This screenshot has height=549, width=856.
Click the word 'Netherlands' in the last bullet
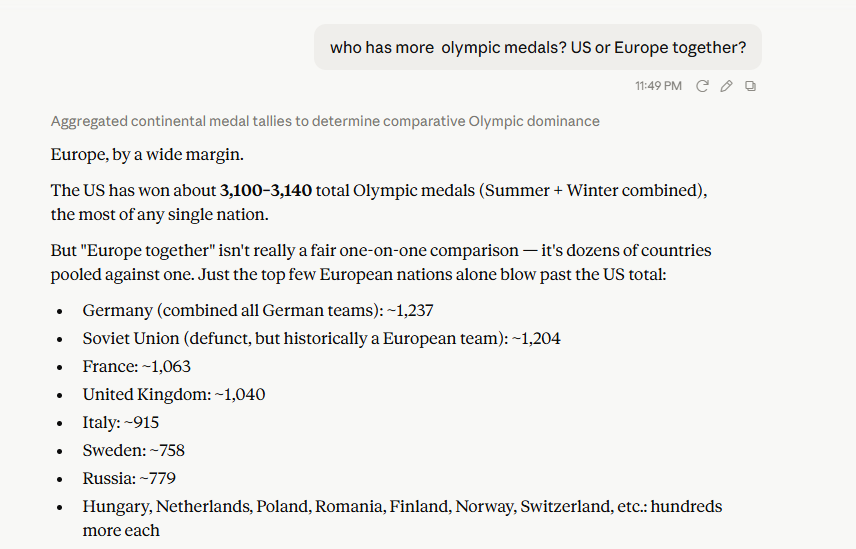[x=204, y=506]
